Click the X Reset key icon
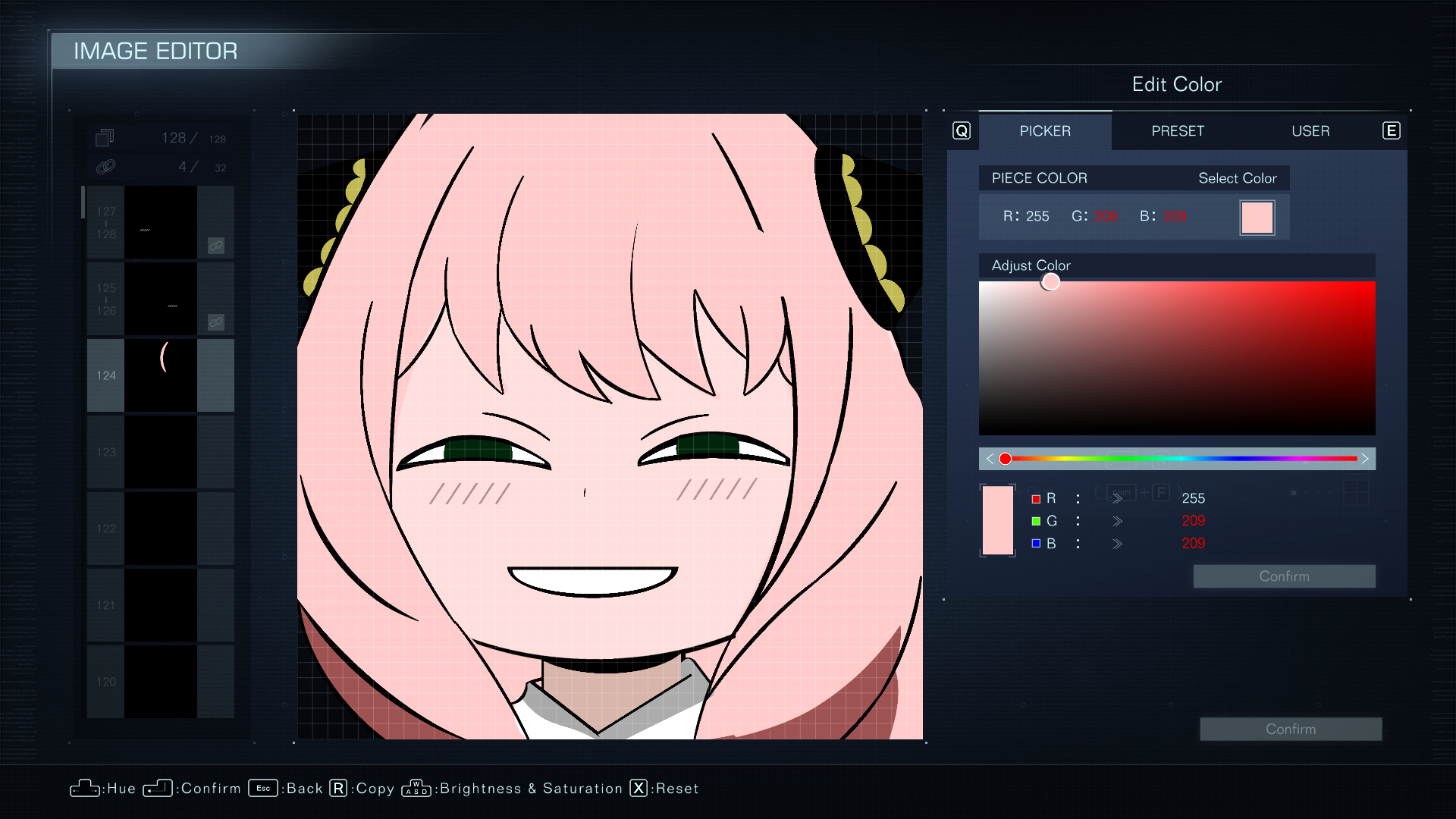 639,789
